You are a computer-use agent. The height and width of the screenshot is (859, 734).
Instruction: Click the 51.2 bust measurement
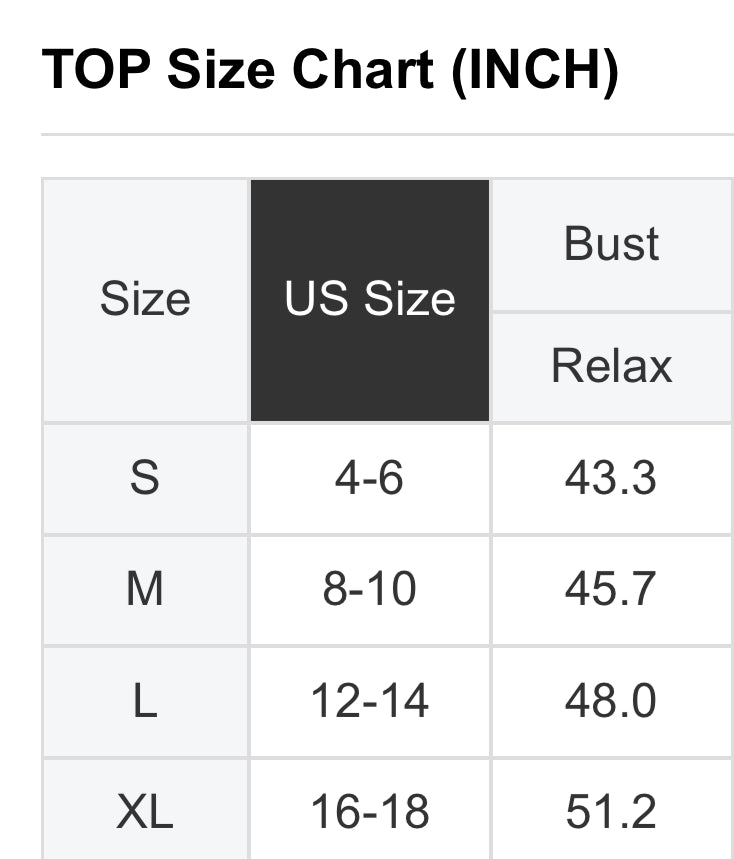pos(611,812)
